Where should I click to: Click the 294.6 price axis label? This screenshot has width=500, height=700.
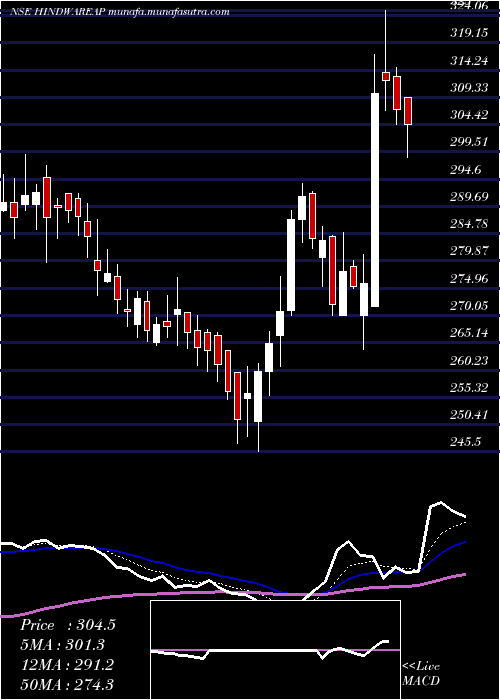[x=466, y=170]
